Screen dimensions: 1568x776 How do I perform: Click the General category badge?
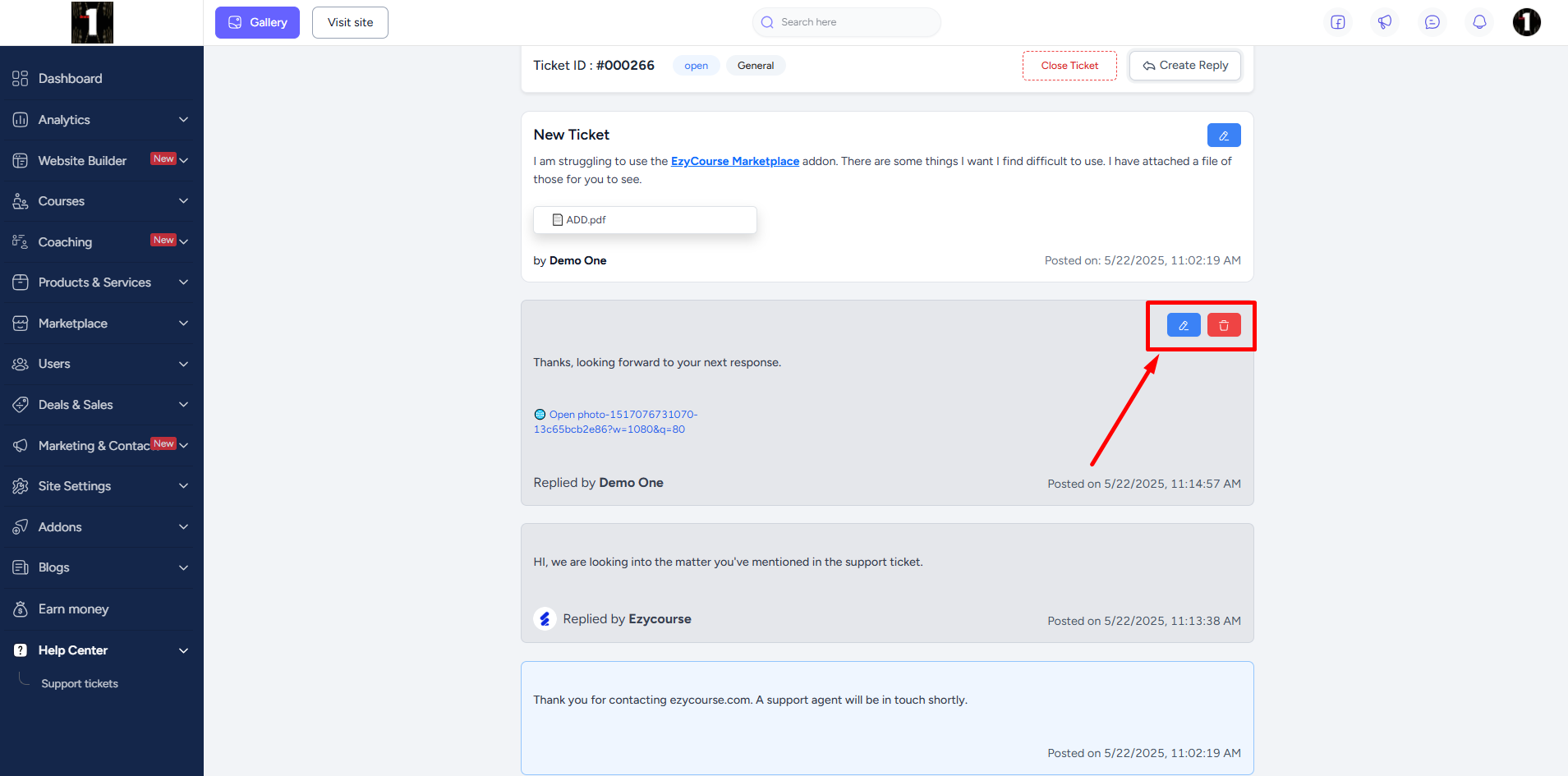coord(756,66)
